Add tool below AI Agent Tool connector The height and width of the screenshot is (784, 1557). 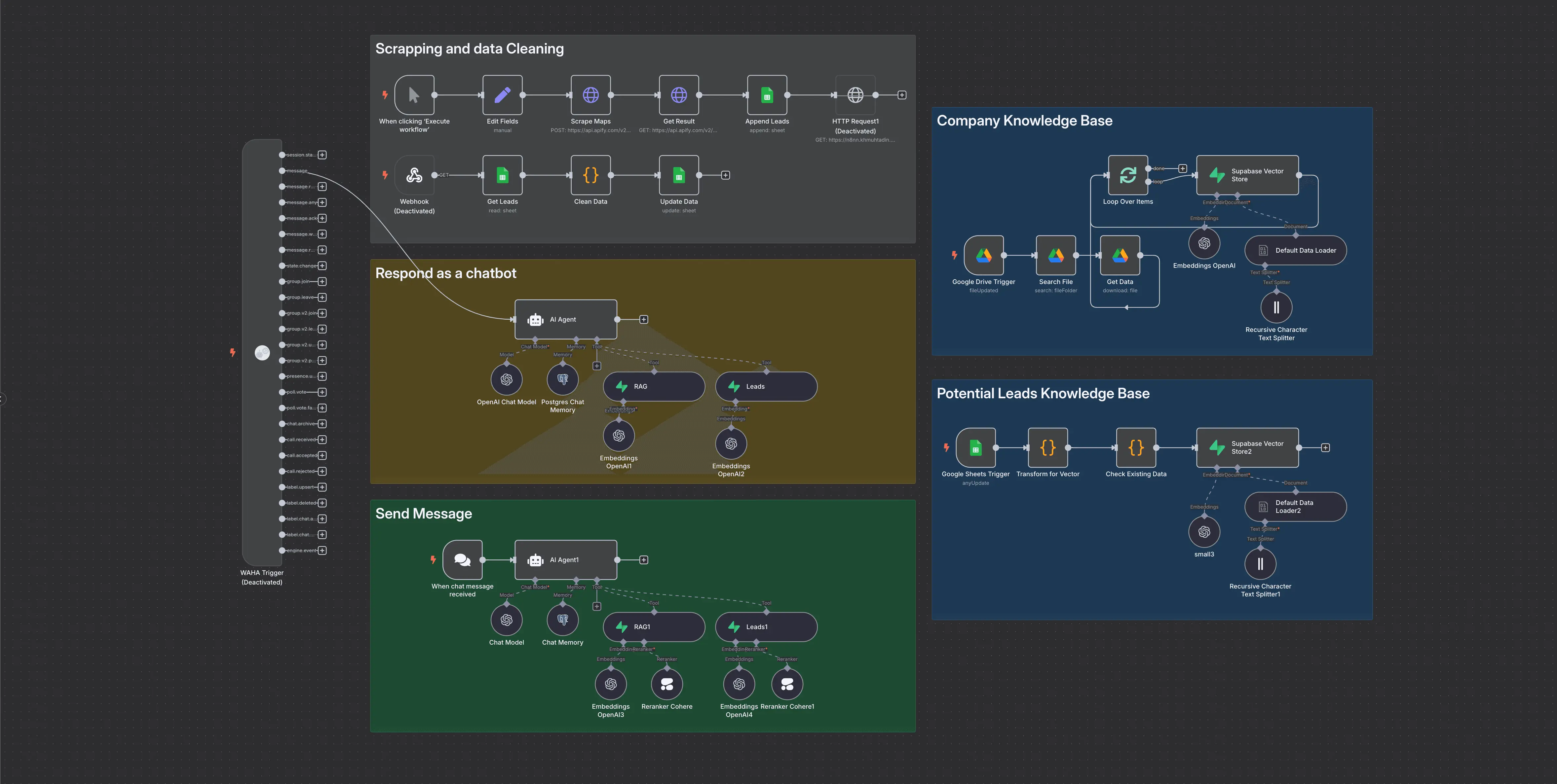596,366
